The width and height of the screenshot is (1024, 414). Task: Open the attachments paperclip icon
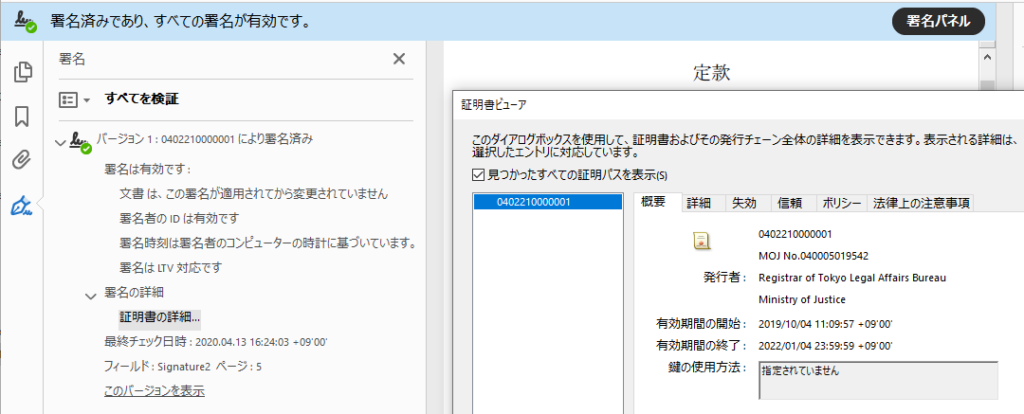pos(21,160)
